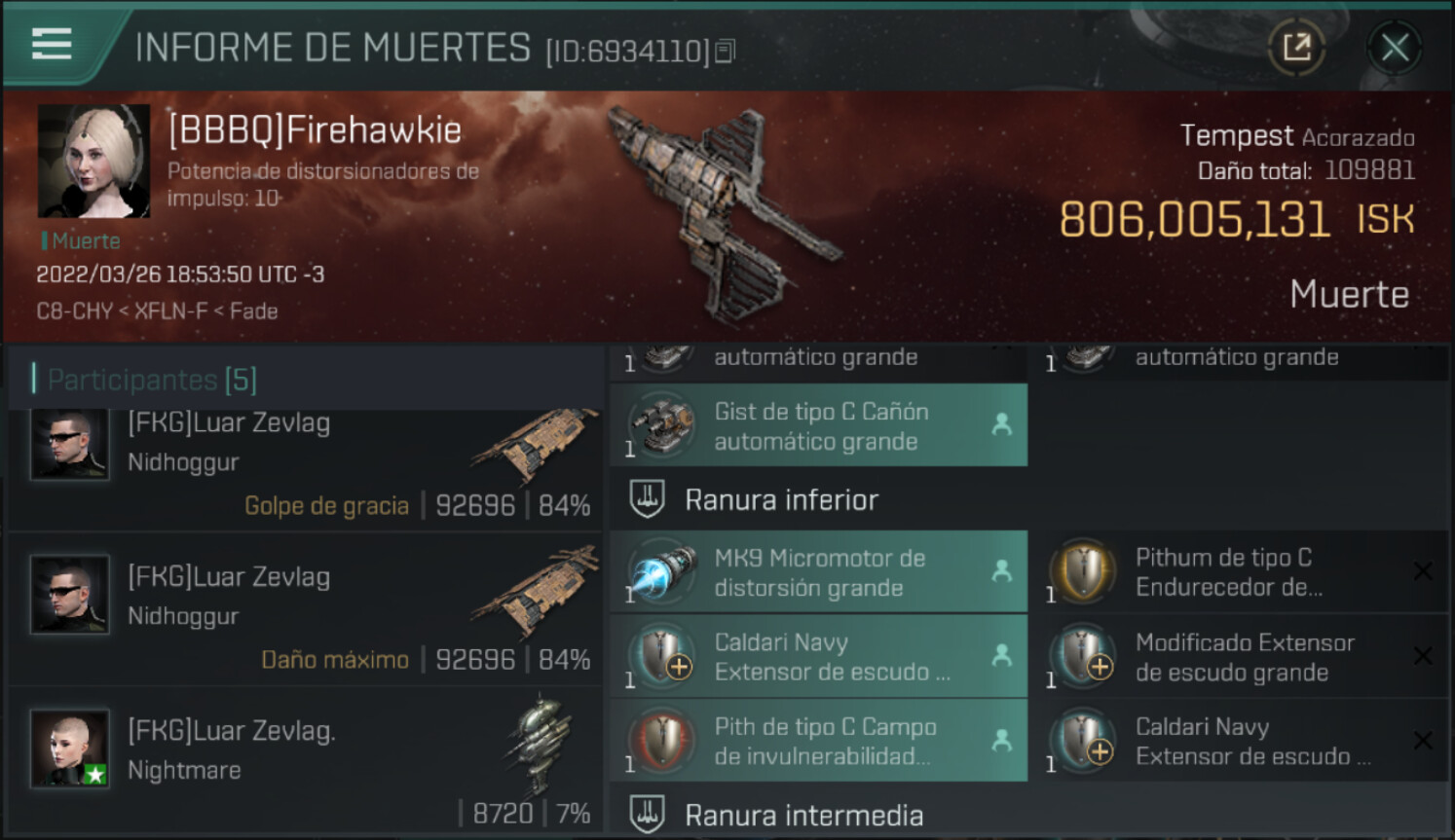1455x840 pixels.
Task: Open the hamburger menu
Action: (52, 45)
